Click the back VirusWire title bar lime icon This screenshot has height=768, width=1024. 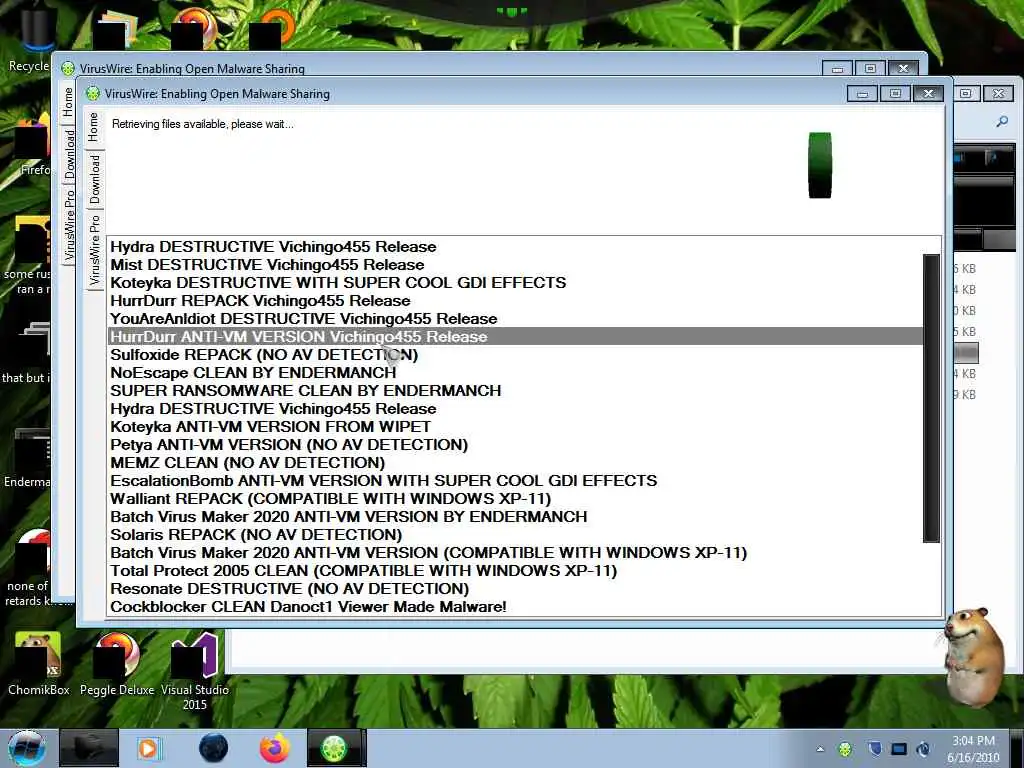tap(68, 69)
